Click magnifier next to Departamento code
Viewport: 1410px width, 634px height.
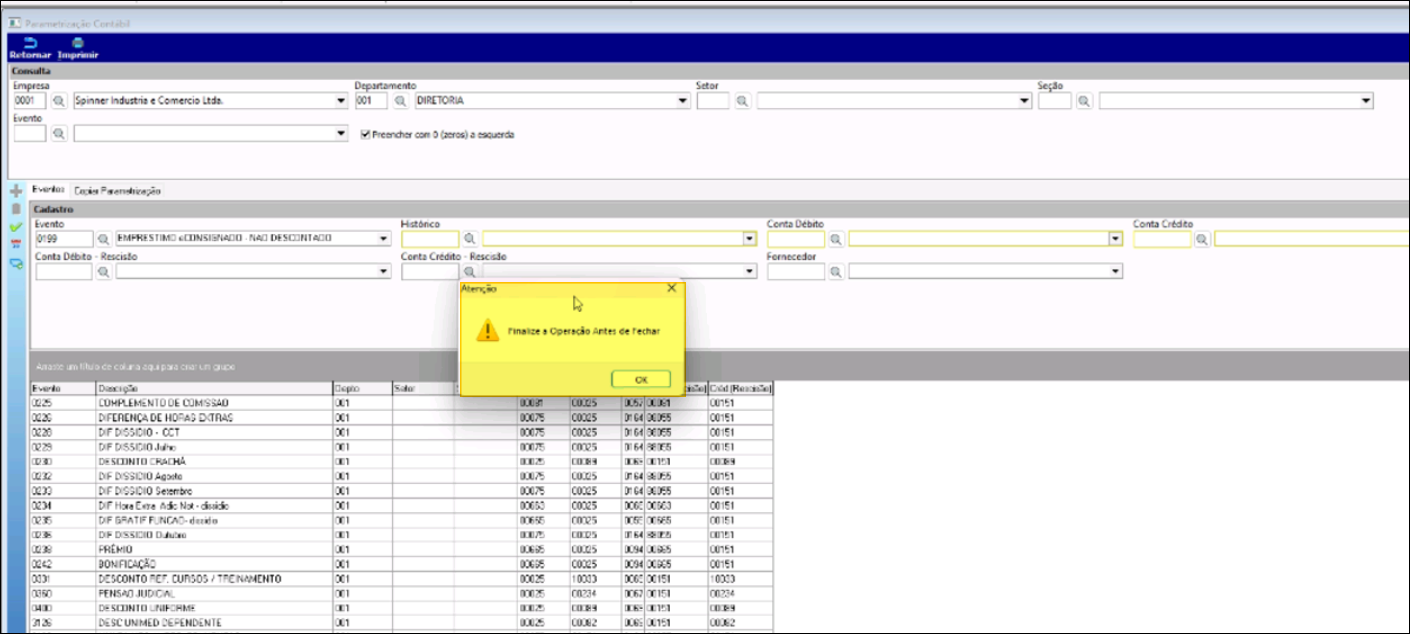pos(400,101)
